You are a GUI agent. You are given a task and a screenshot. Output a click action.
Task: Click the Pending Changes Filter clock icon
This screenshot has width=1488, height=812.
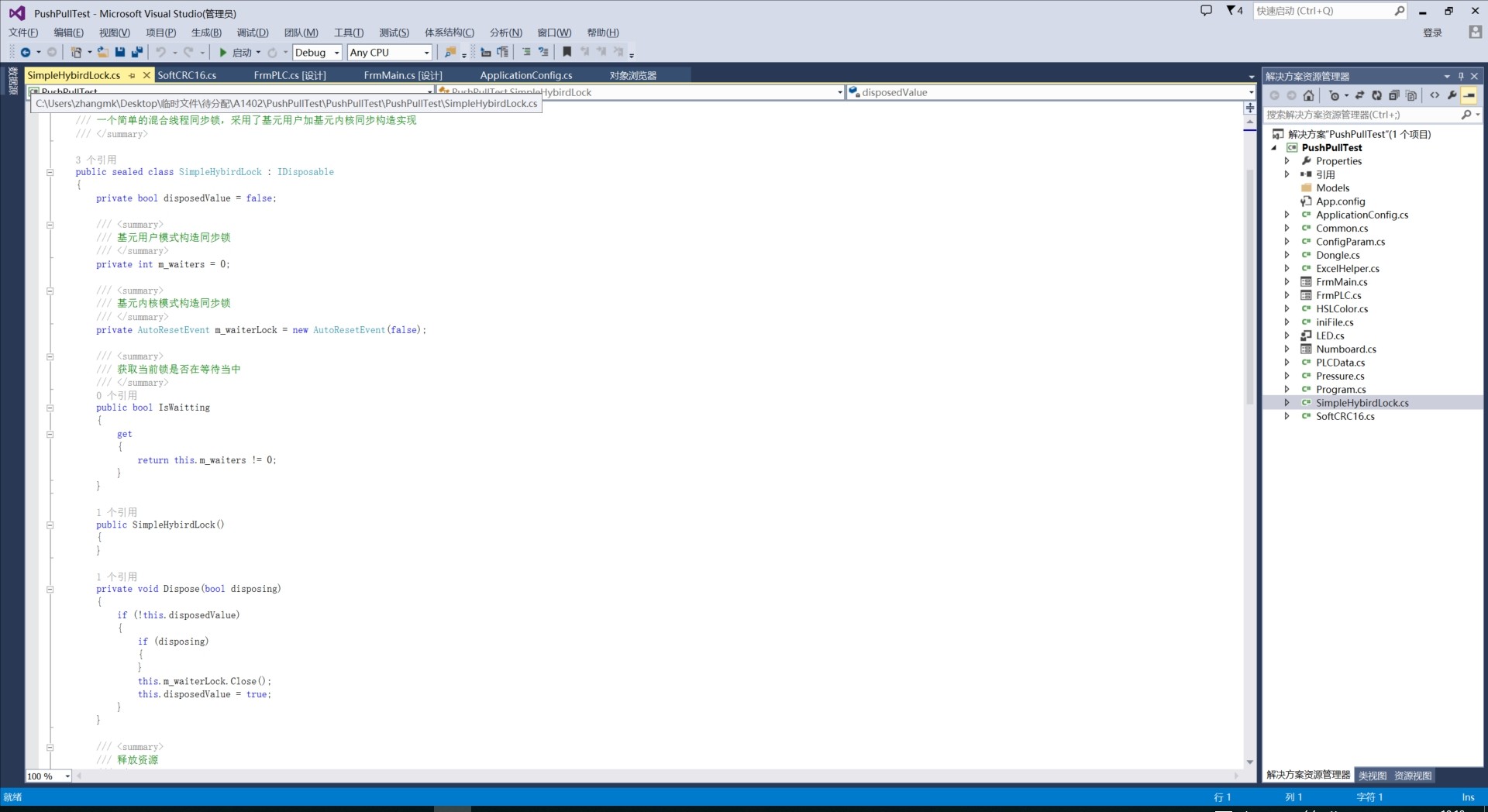[x=1334, y=95]
